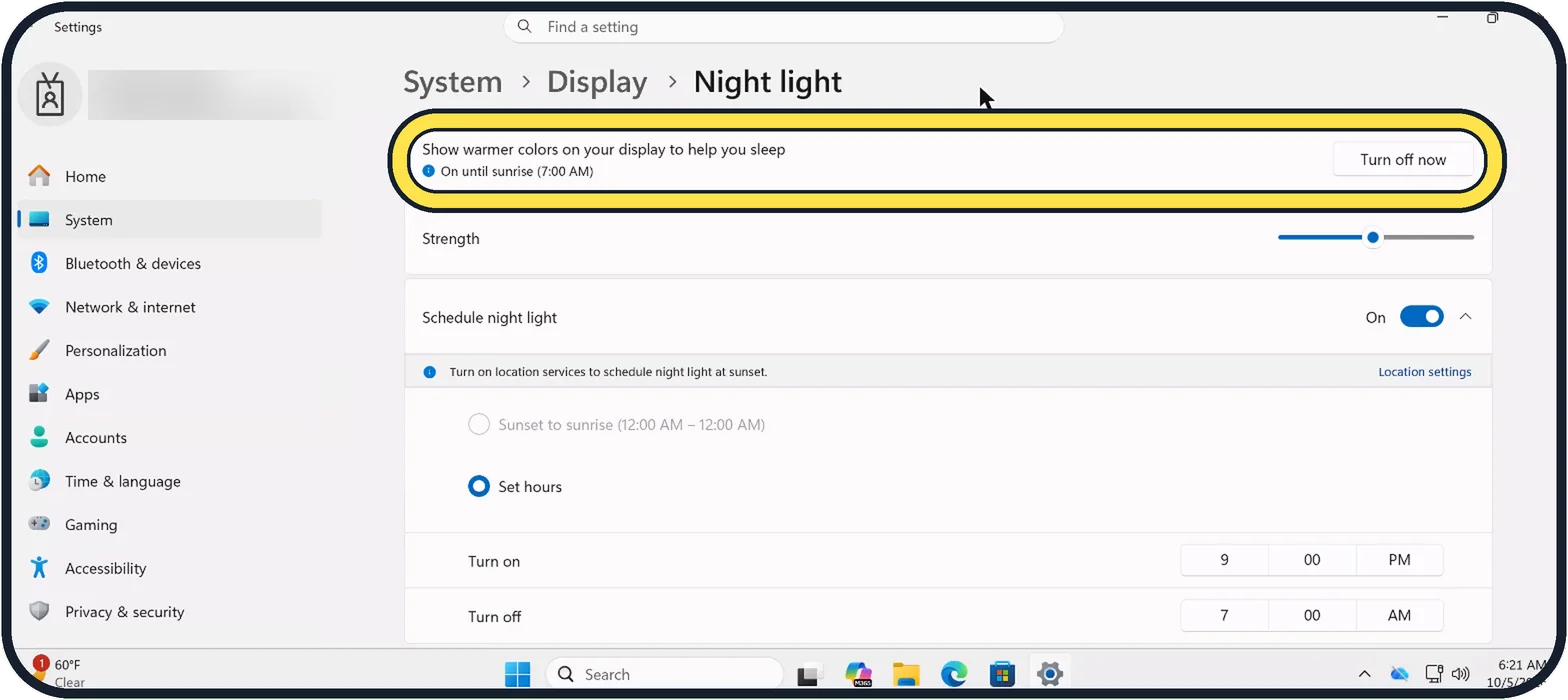Change the Turn on hour value 9

click(1224, 561)
